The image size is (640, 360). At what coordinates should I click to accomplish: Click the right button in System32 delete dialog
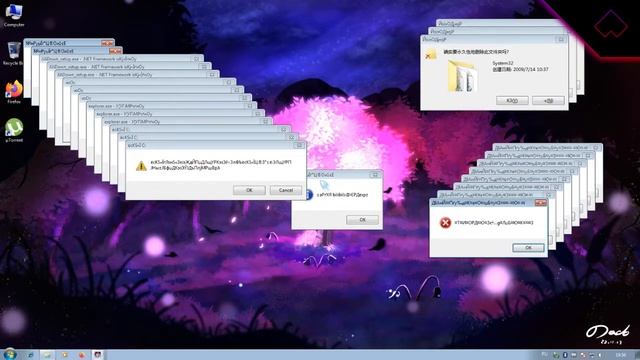point(548,100)
